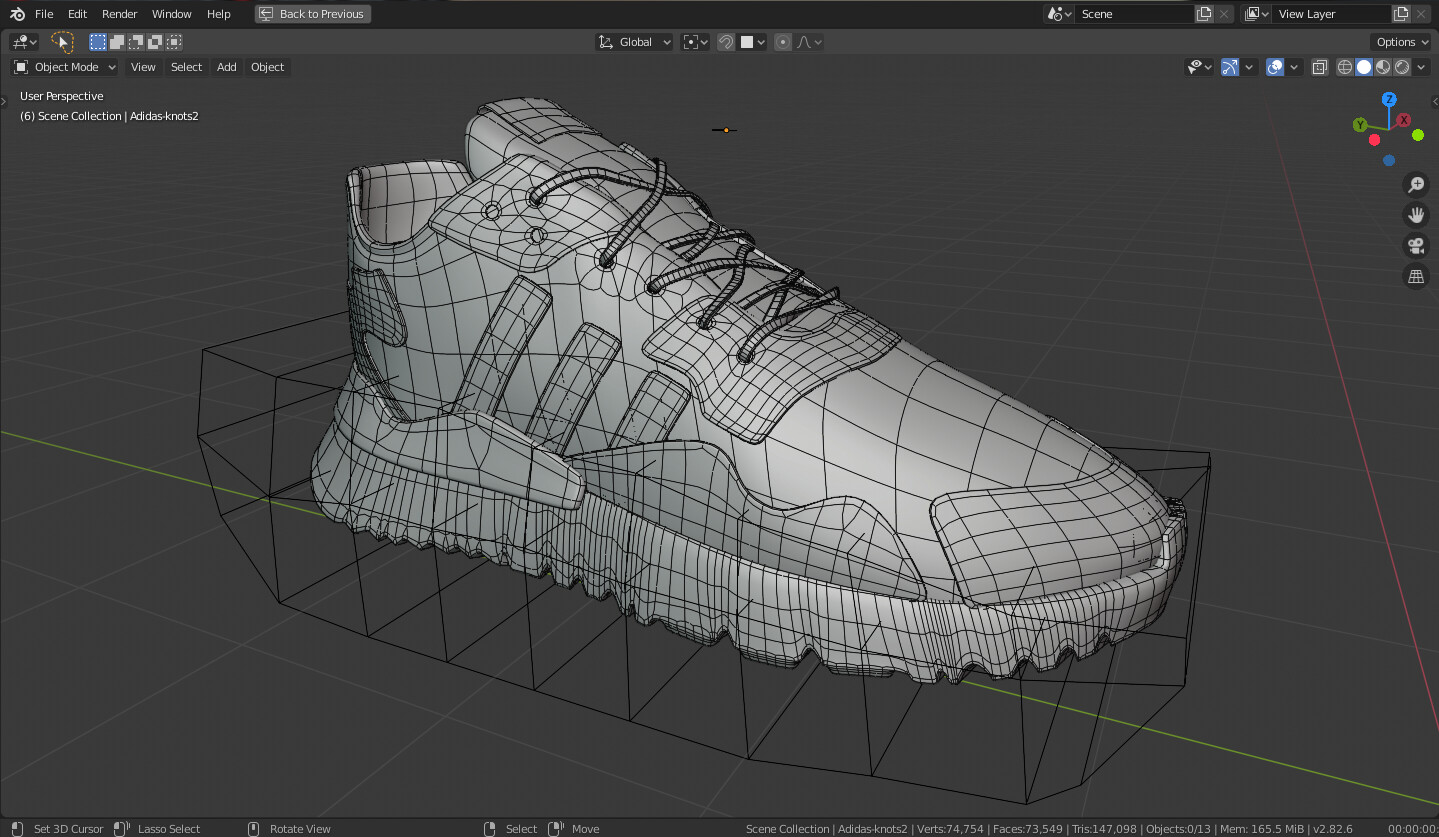Open the Render menu
1439x837 pixels.
120,14
